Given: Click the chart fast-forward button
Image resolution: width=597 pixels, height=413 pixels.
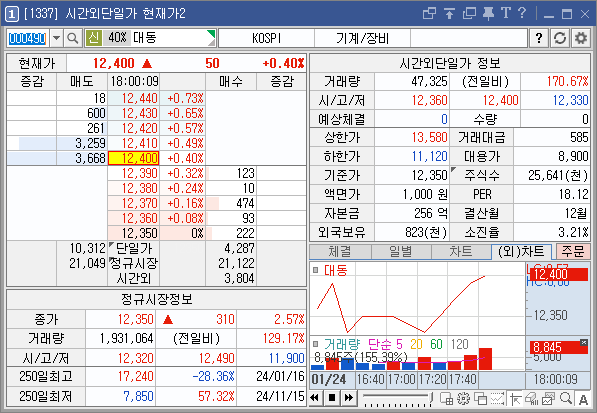Looking at the screenshot, I should 348,398.
